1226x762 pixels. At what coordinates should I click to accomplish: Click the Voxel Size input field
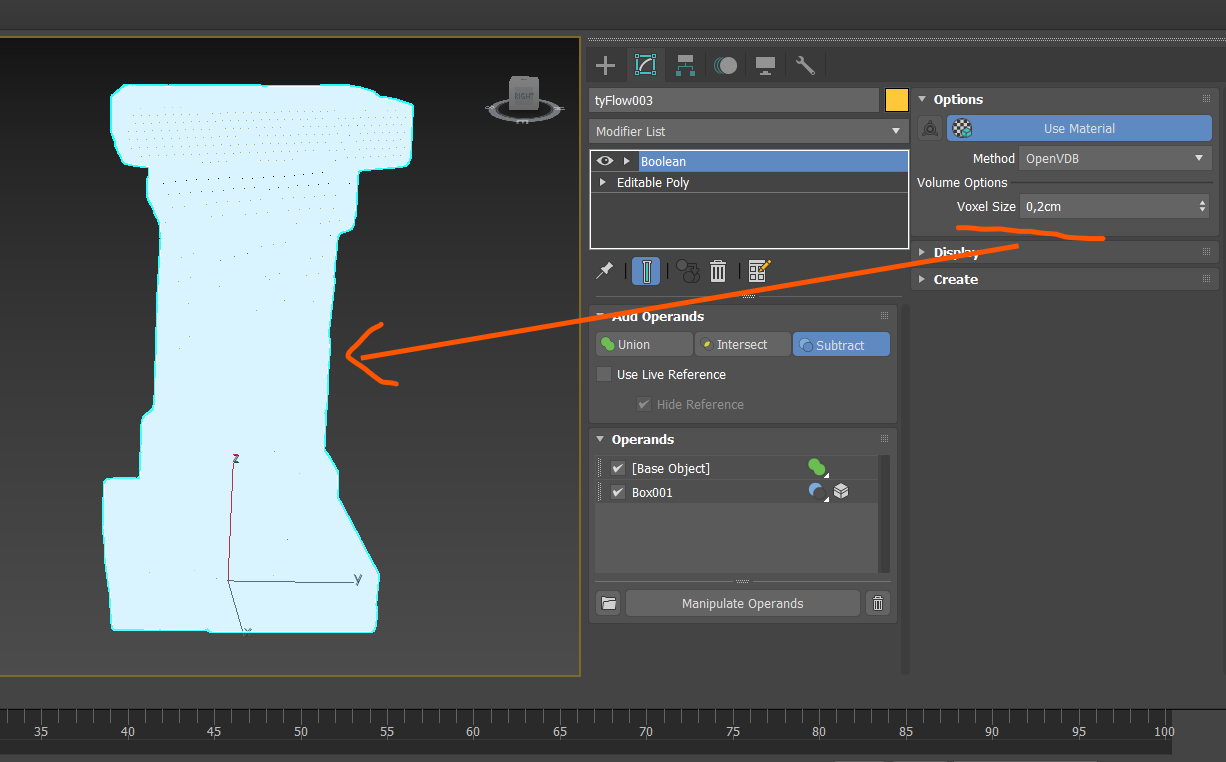point(1107,206)
